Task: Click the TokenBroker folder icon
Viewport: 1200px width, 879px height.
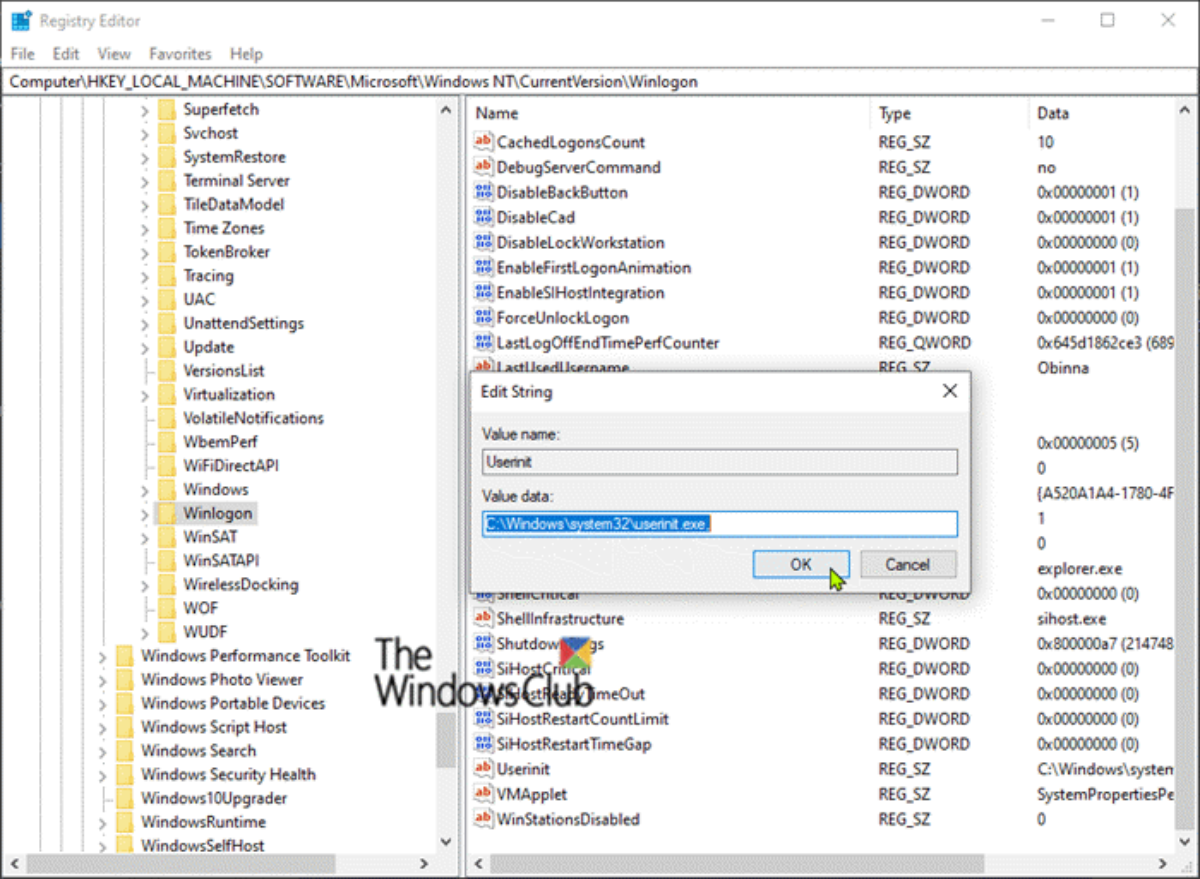Action: click(x=166, y=252)
